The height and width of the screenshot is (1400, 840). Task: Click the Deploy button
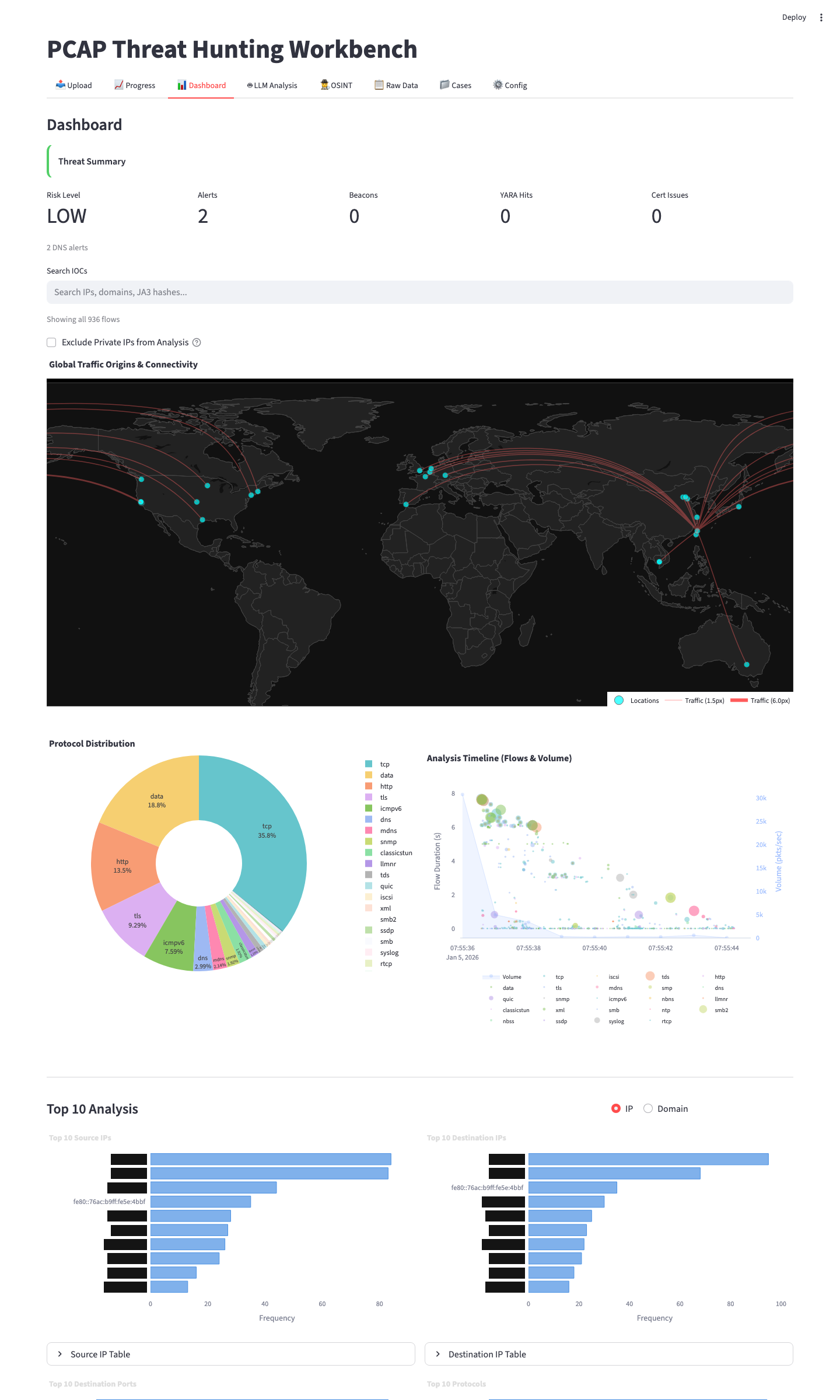794,17
